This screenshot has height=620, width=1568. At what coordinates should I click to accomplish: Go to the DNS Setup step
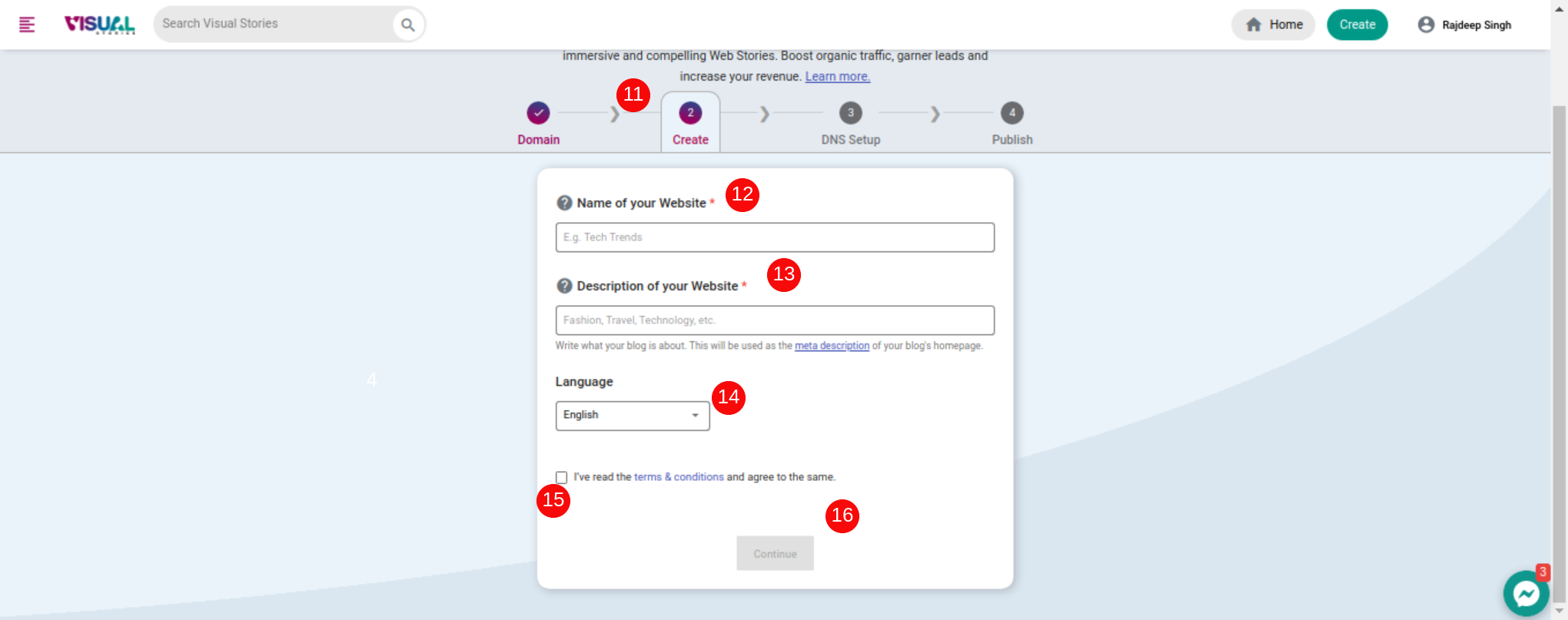tap(851, 112)
